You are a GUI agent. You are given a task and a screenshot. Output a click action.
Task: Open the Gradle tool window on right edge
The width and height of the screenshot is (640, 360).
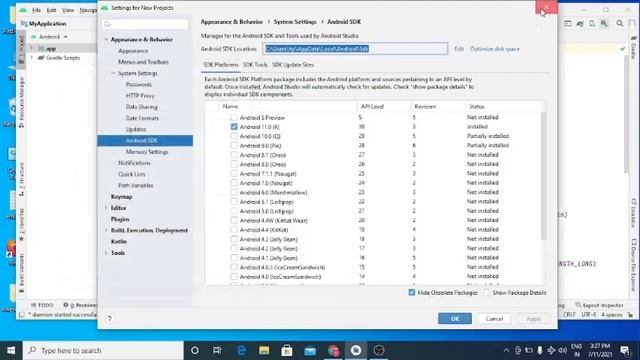633,48
